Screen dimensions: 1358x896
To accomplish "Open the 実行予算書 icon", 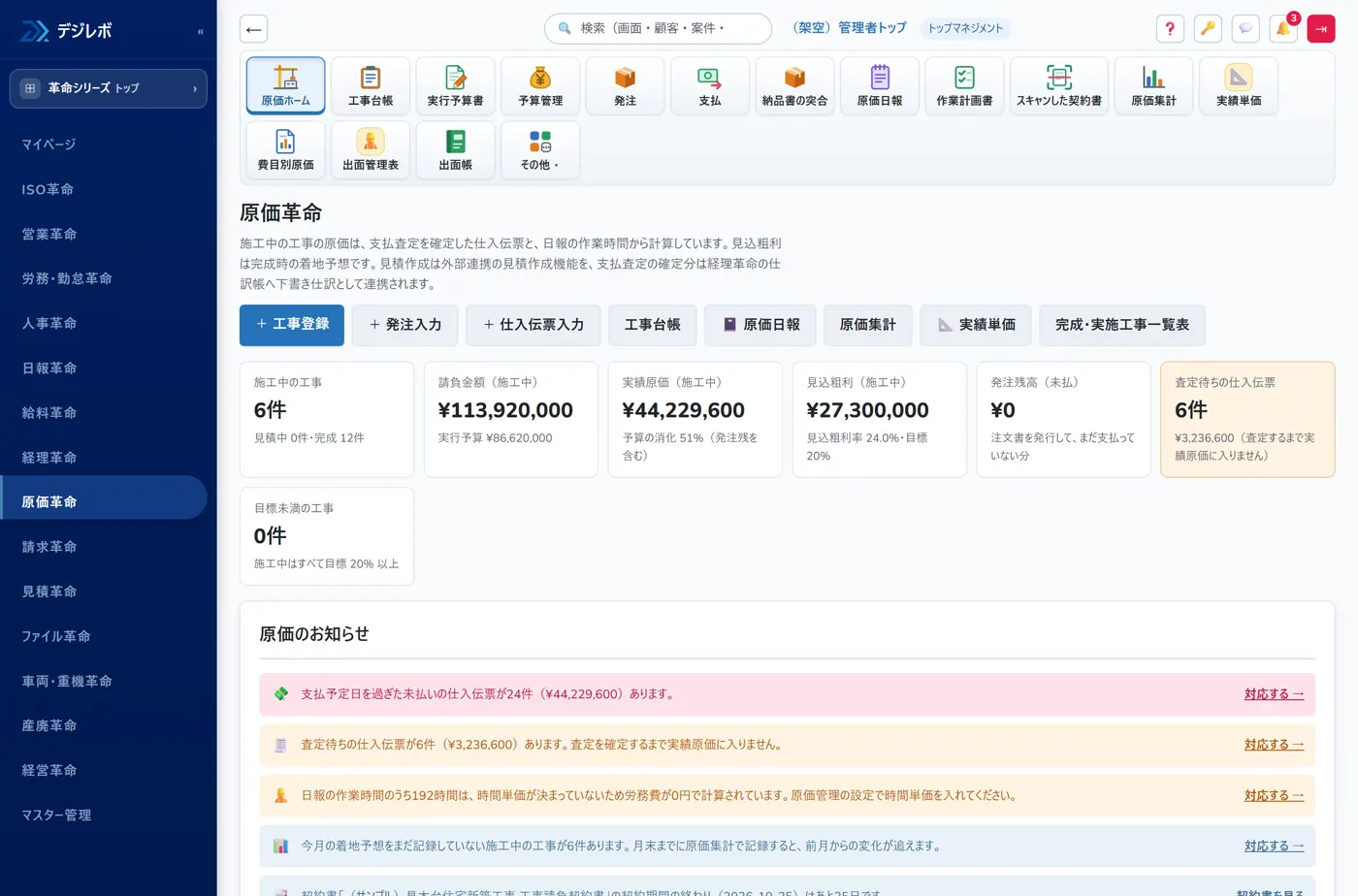I will coord(455,85).
